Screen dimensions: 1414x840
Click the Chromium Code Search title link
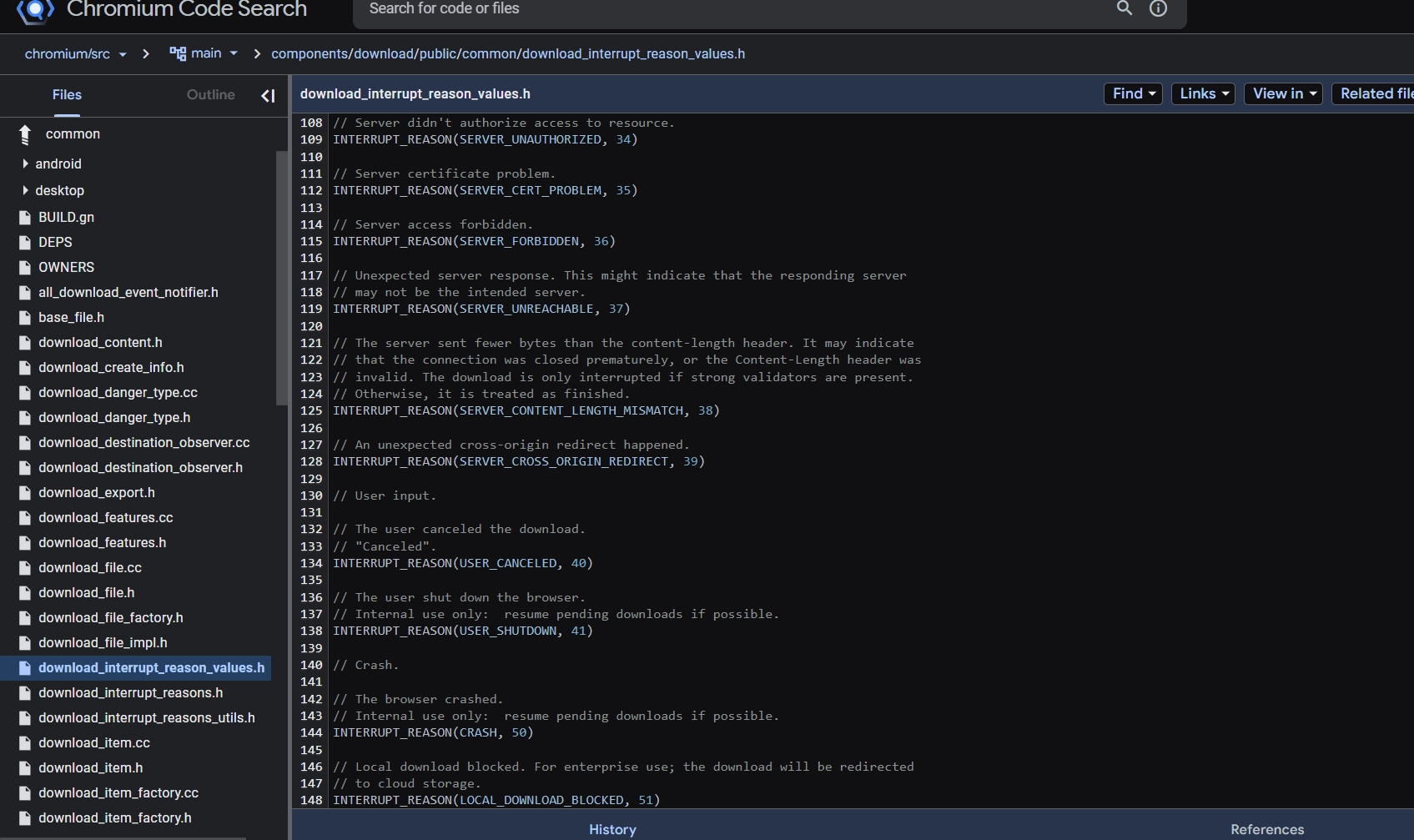click(187, 10)
